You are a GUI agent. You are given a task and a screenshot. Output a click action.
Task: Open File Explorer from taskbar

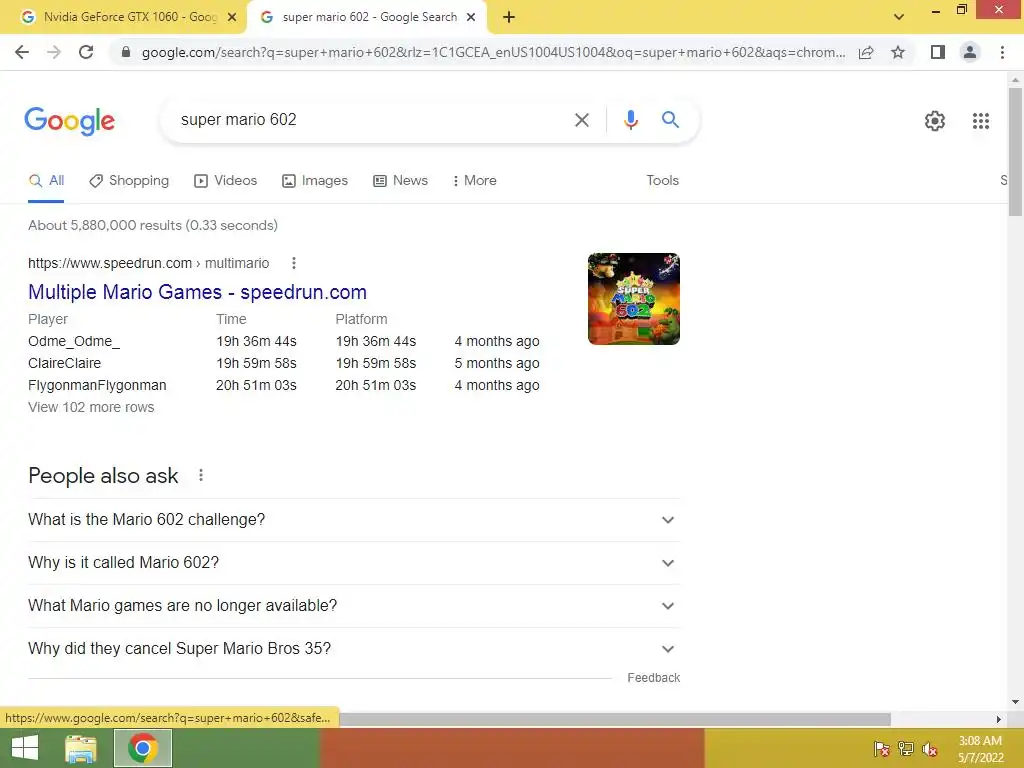(x=81, y=748)
